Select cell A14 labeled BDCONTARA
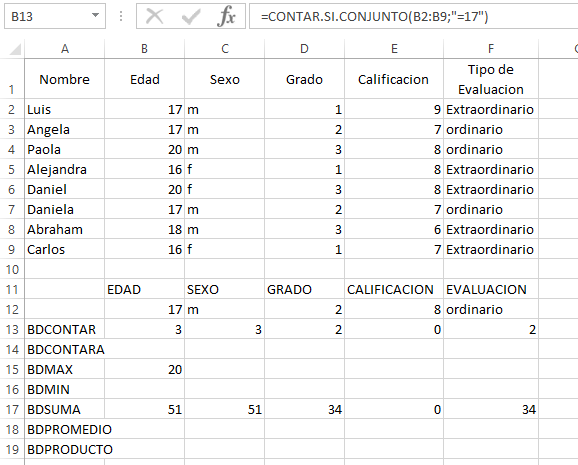The width and height of the screenshot is (578, 465). tap(65, 349)
